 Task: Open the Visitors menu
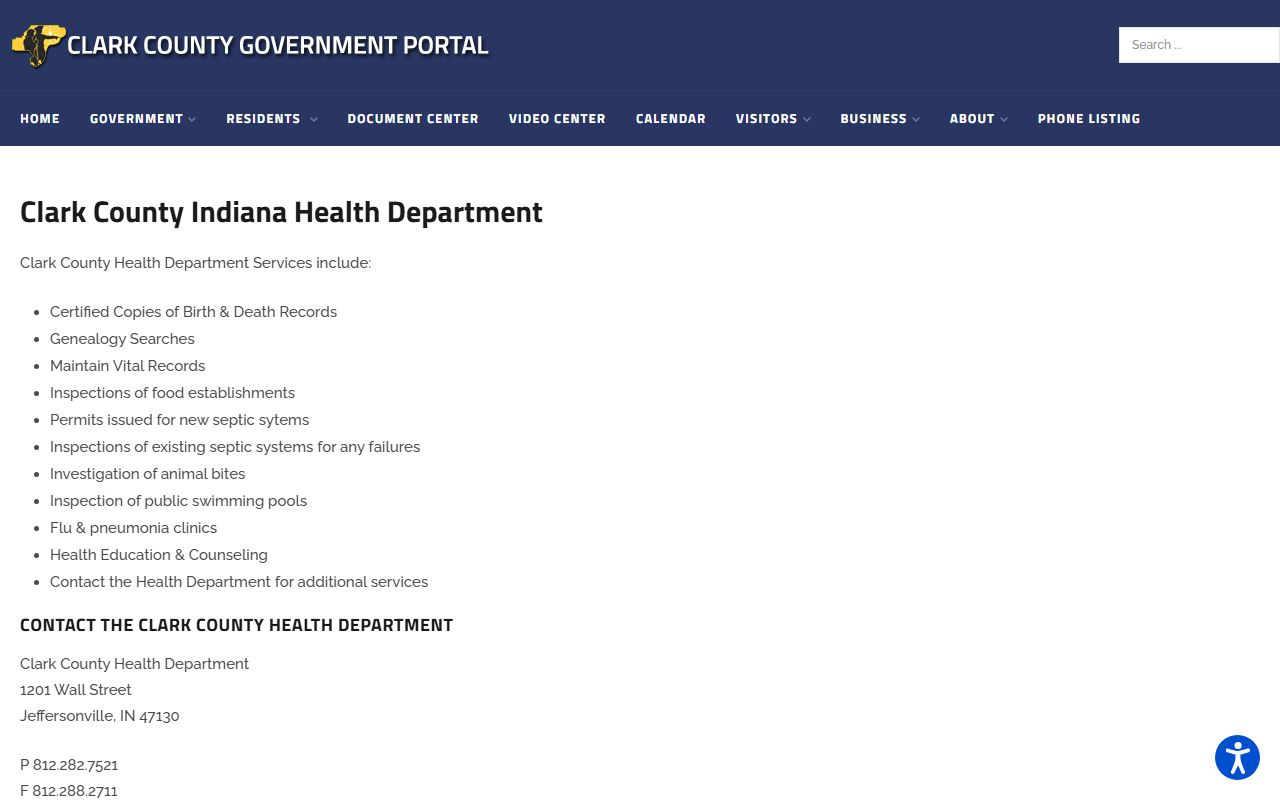click(x=767, y=118)
